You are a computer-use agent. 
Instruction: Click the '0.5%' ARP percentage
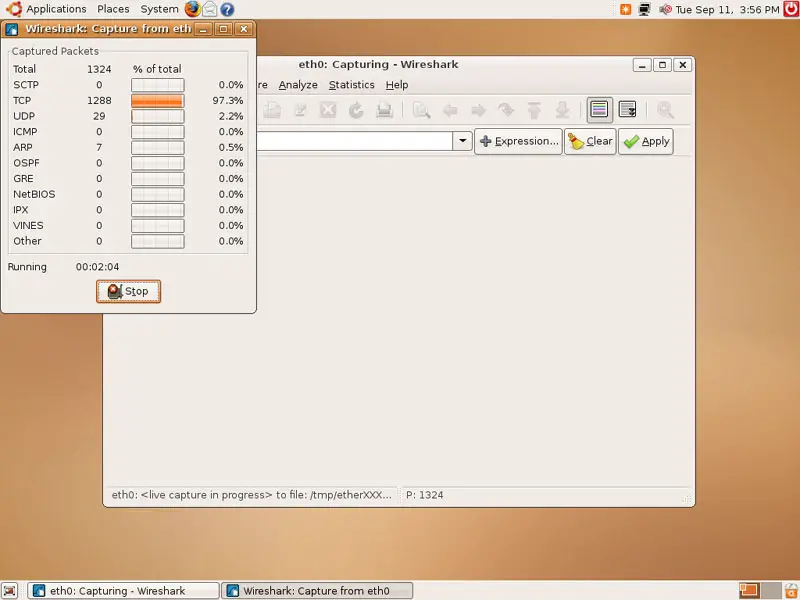click(231, 147)
